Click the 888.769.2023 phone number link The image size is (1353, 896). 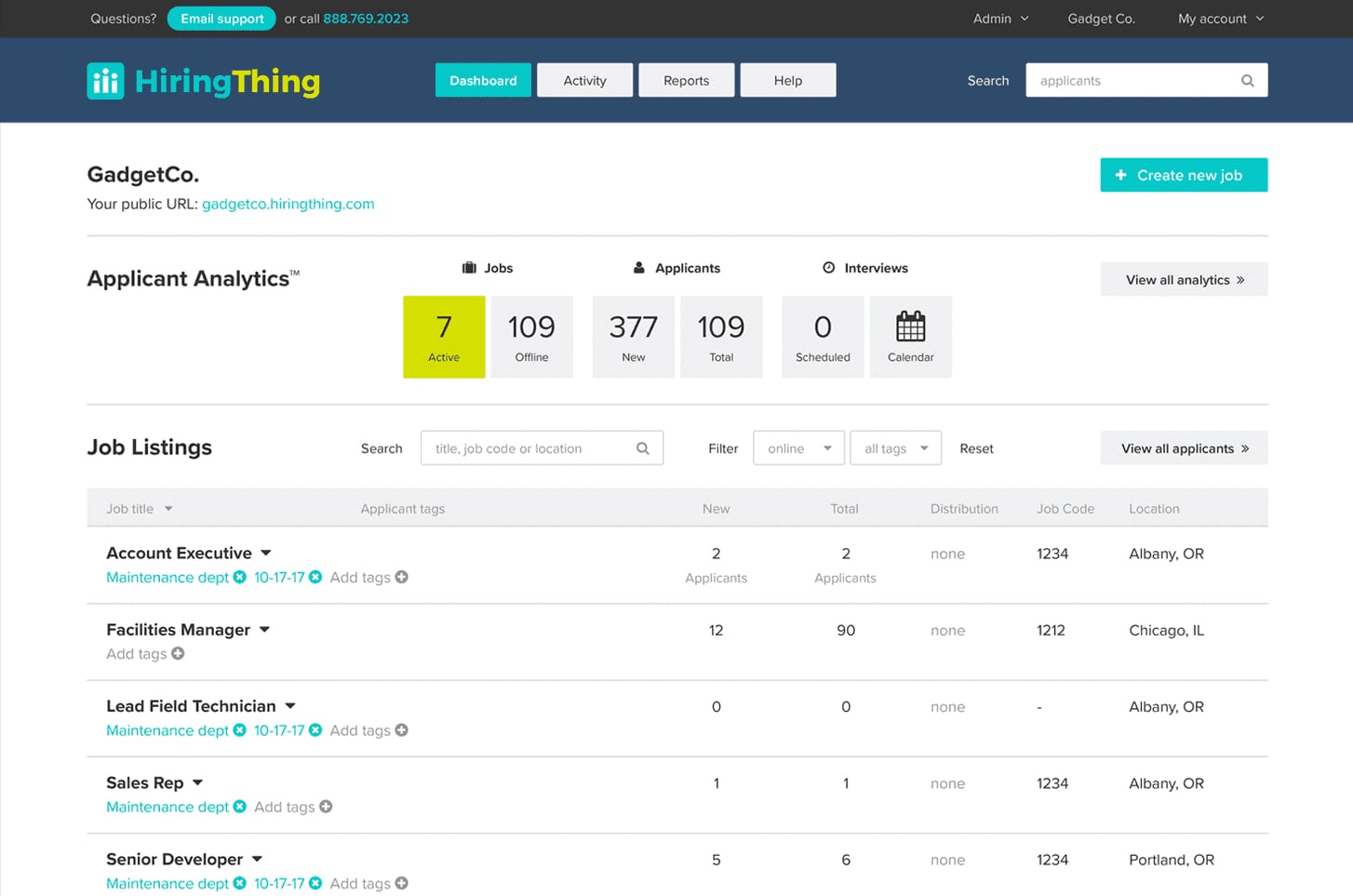[x=366, y=19]
